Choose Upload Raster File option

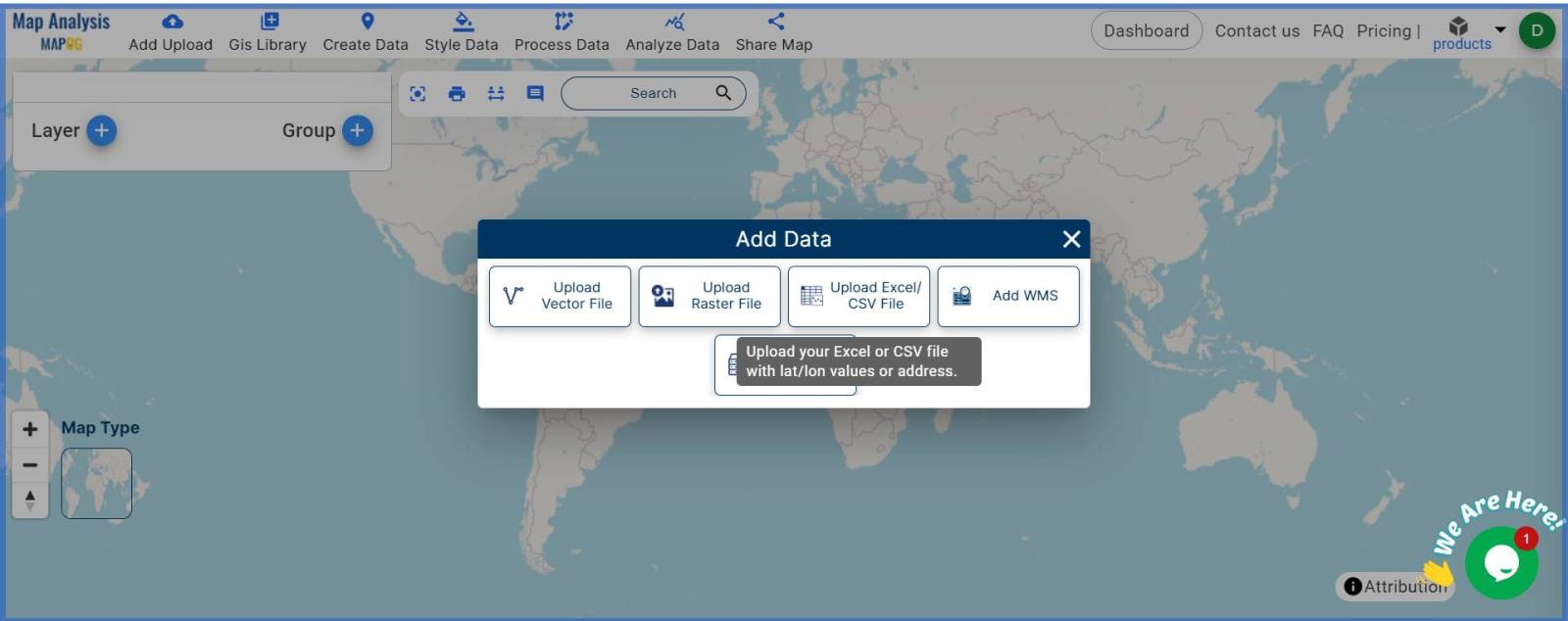point(710,296)
